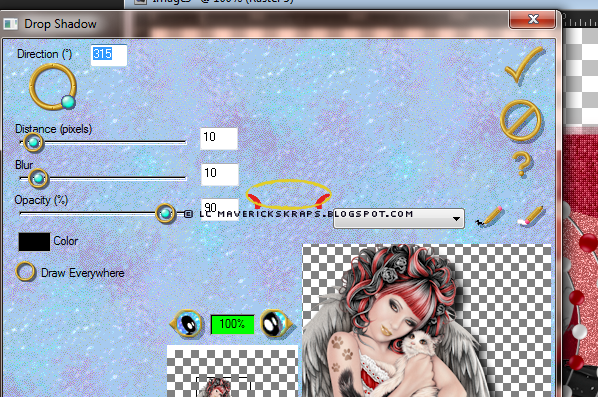This screenshot has height=397, width=598.
Task: Click the Opacity slider handle
Action: tap(165, 214)
